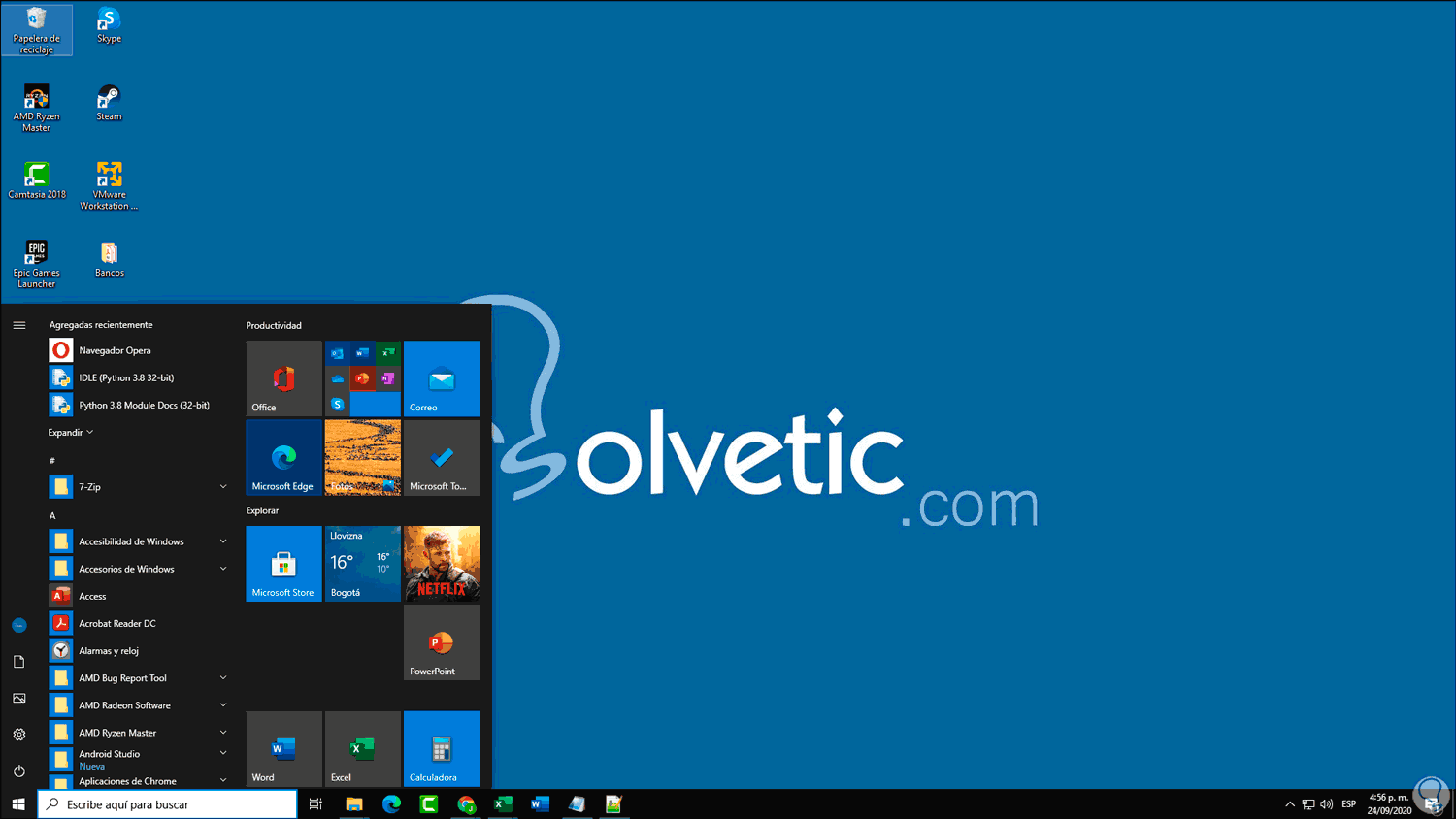Open Navegador Opera from recently added

pyautogui.click(x=139, y=350)
